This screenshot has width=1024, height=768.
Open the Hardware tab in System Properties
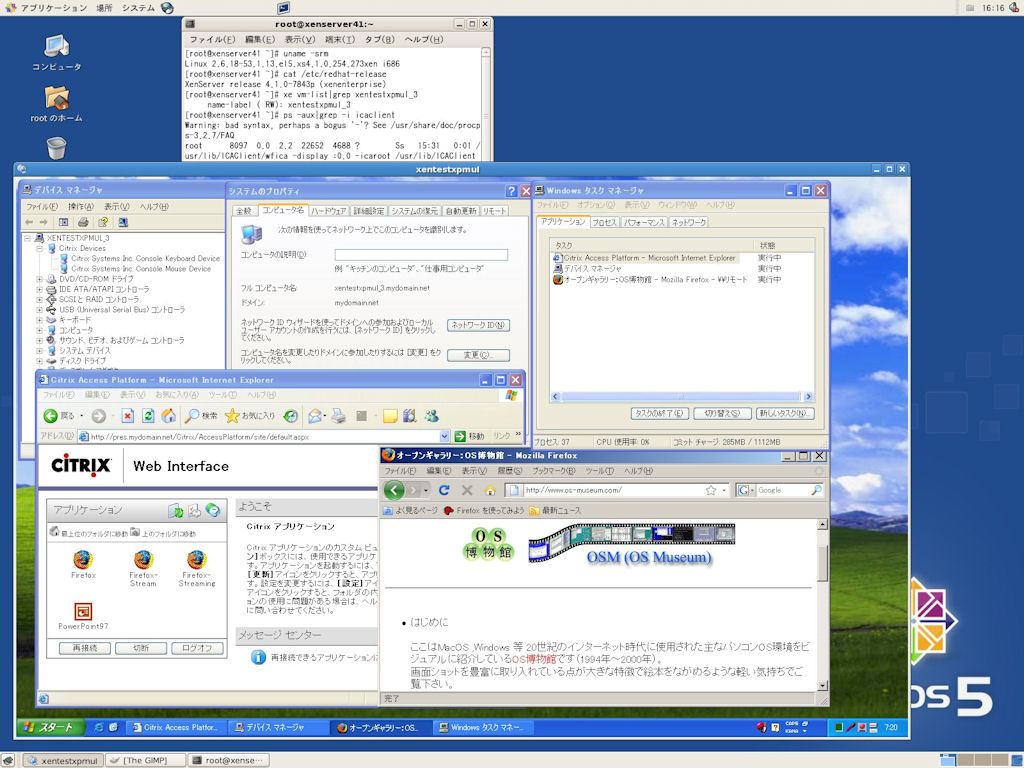[328, 211]
